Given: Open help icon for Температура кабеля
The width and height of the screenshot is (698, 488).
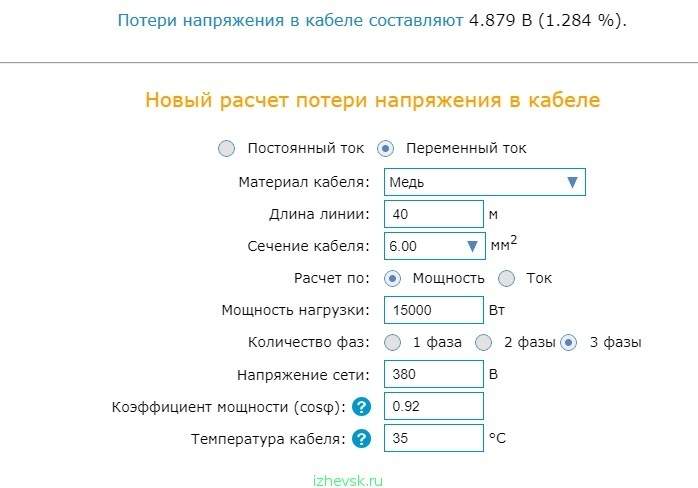Looking at the screenshot, I should point(361,439).
